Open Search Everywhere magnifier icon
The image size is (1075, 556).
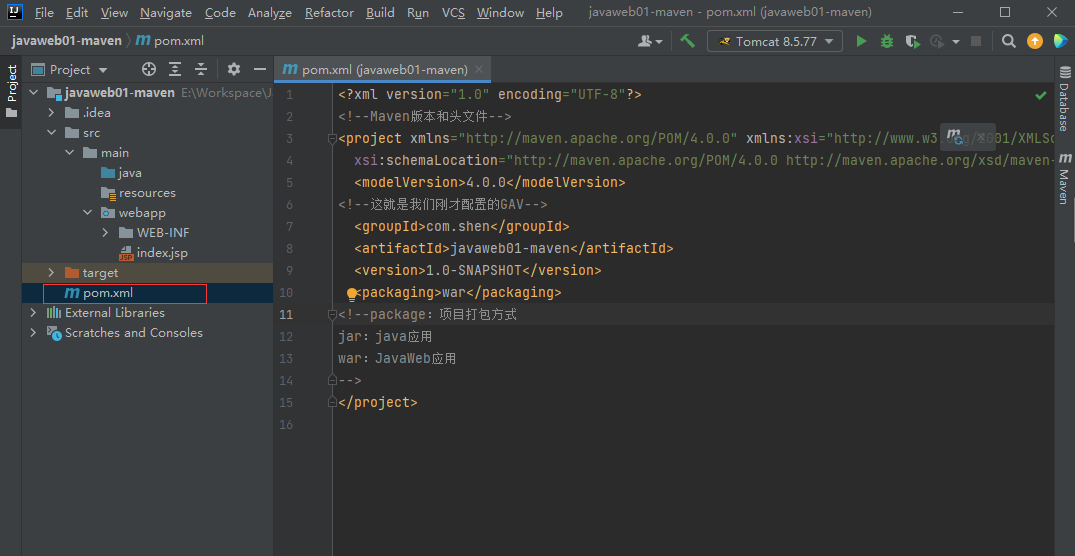pyautogui.click(x=1008, y=41)
